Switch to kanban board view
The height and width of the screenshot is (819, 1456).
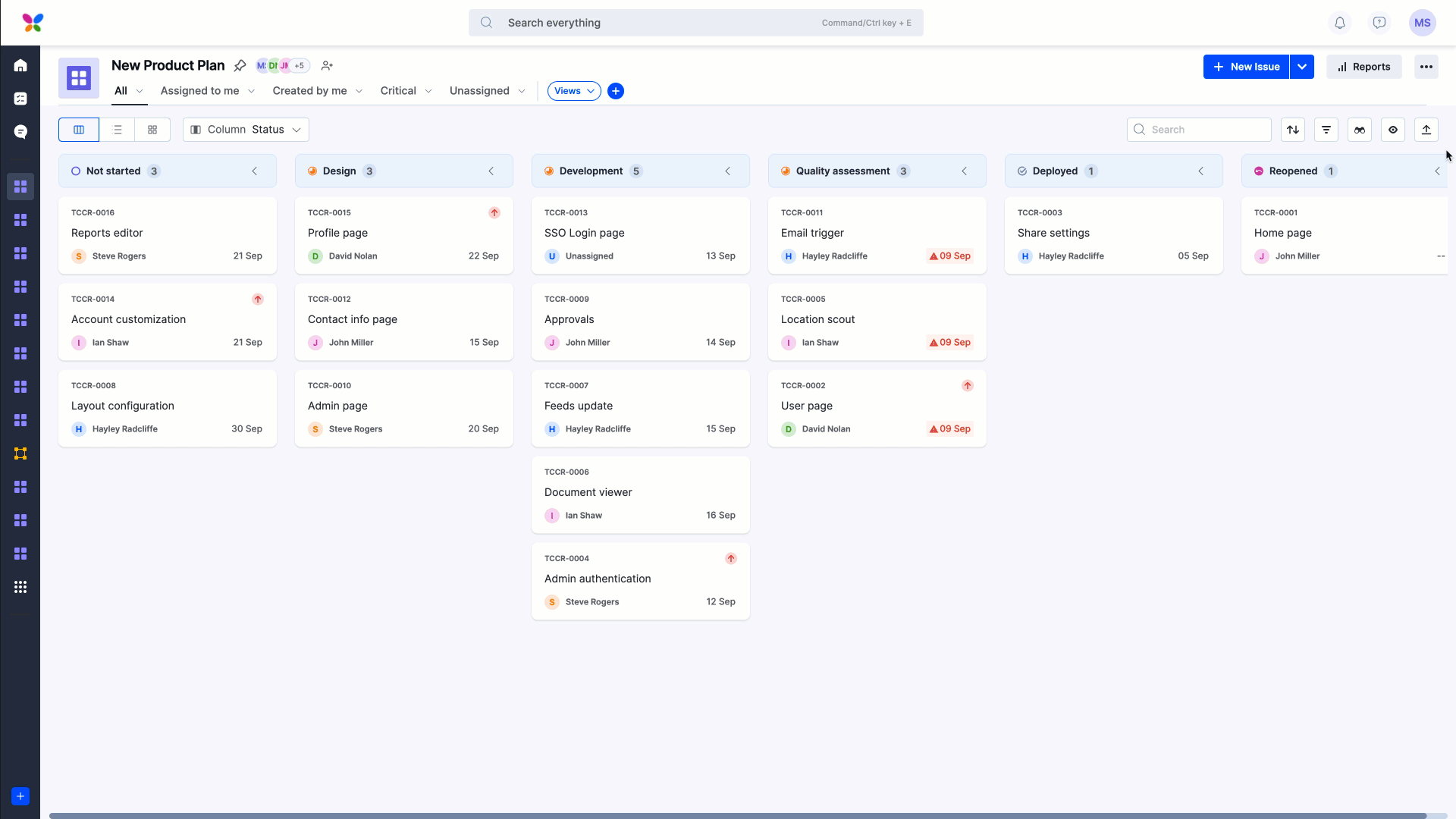[x=79, y=130]
